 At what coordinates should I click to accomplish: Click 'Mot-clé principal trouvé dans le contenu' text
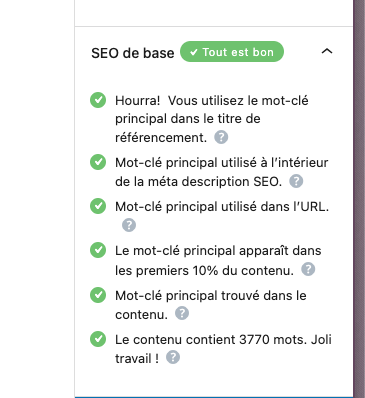(x=211, y=305)
